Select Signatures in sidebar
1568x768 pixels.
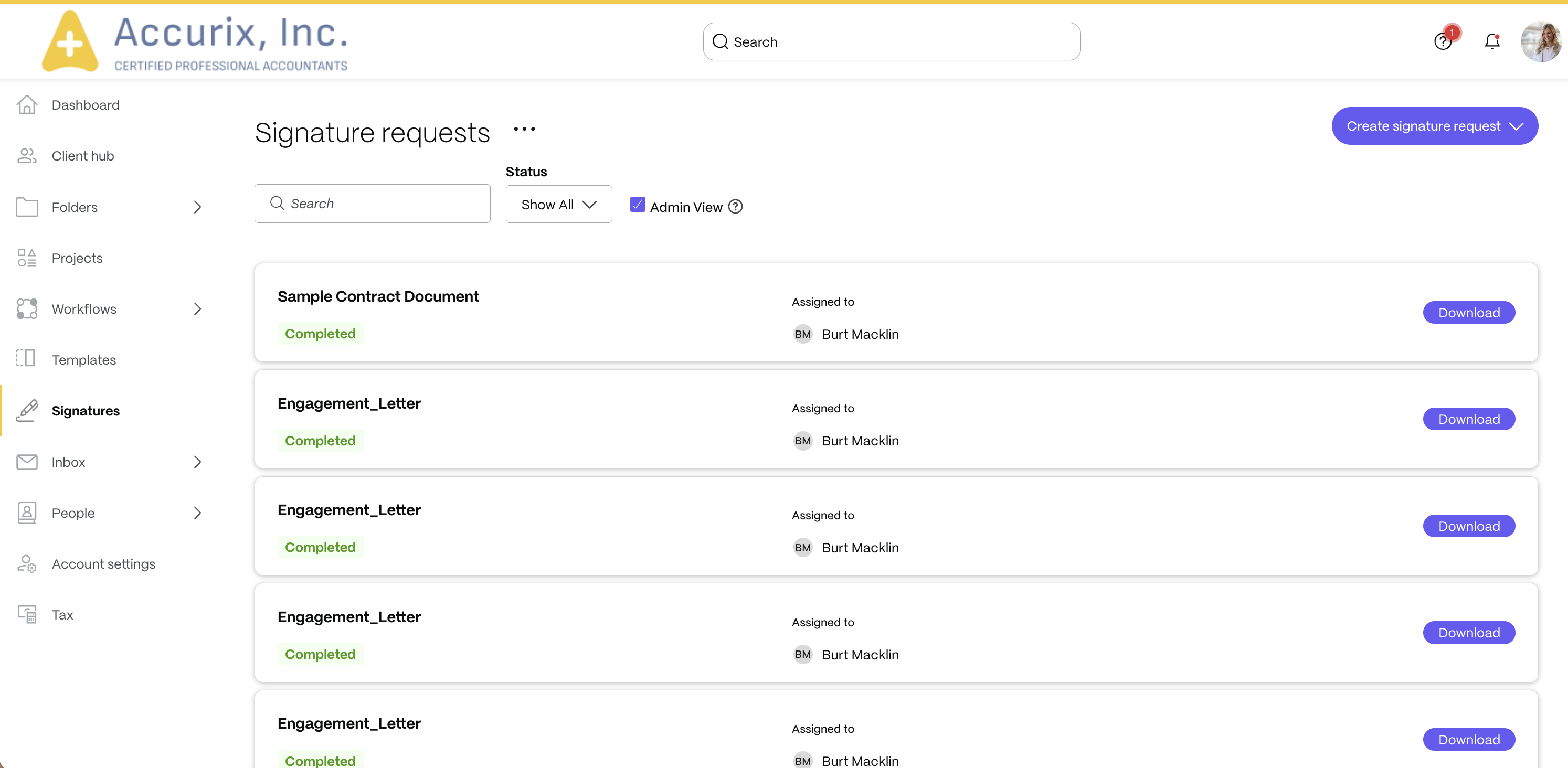(85, 411)
